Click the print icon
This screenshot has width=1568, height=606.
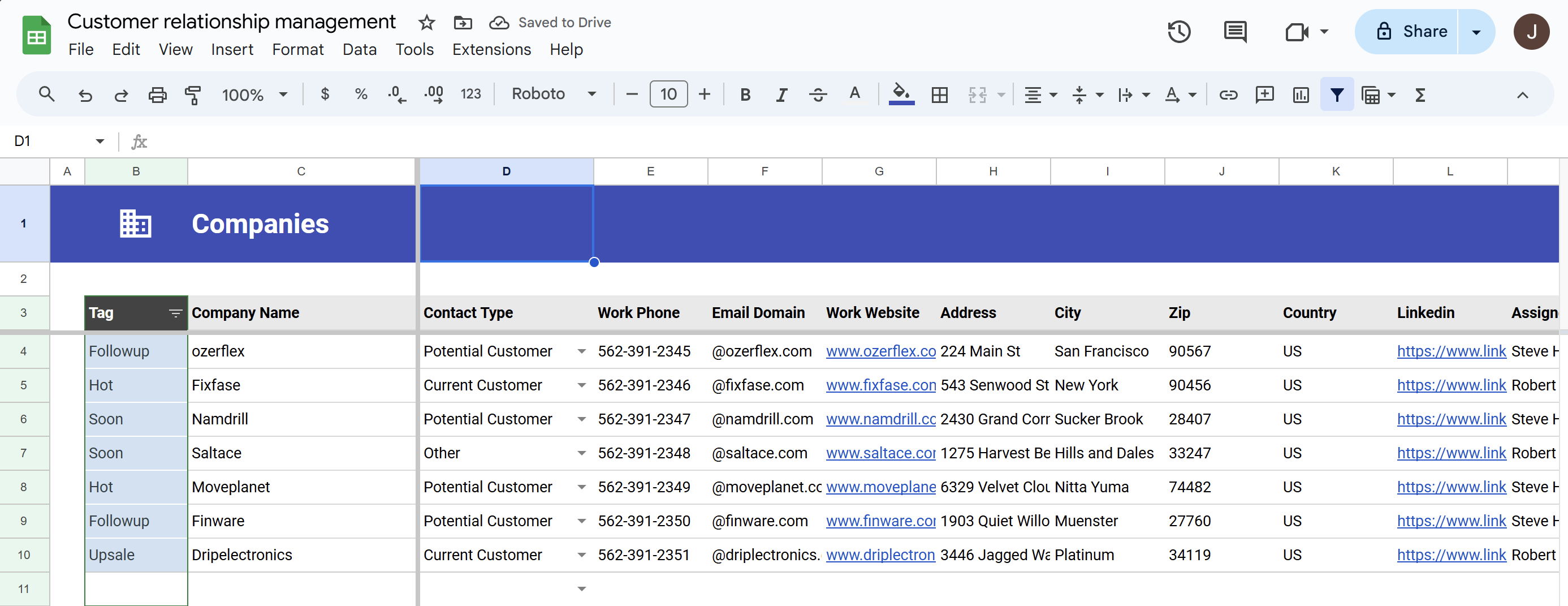(x=157, y=94)
